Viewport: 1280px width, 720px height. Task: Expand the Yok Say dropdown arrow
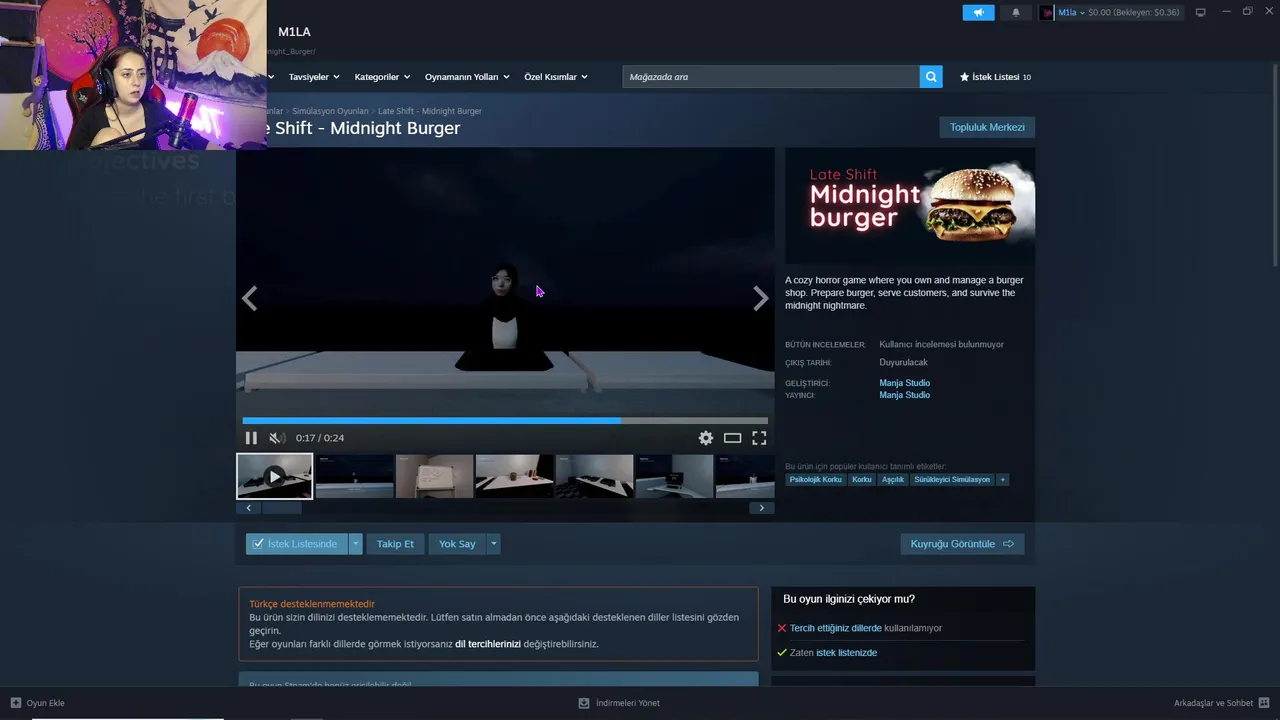tap(493, 544)
